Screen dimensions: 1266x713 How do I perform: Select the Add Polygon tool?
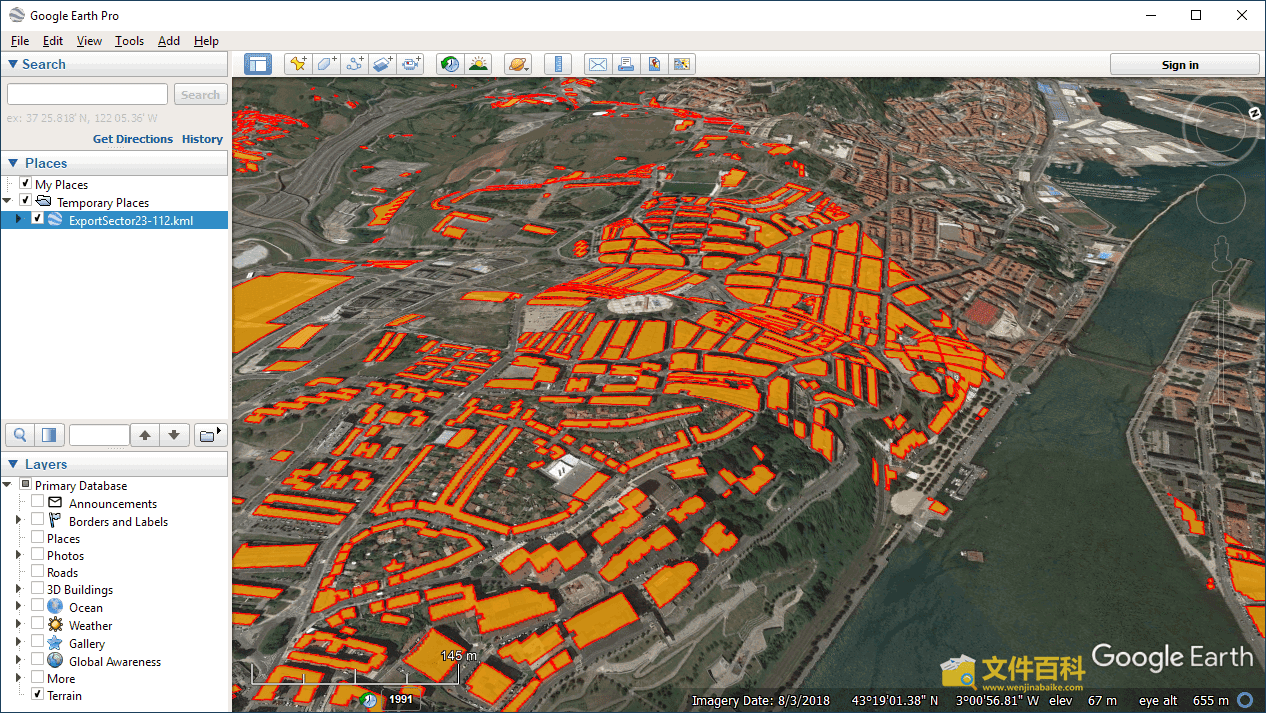(326, 64)
